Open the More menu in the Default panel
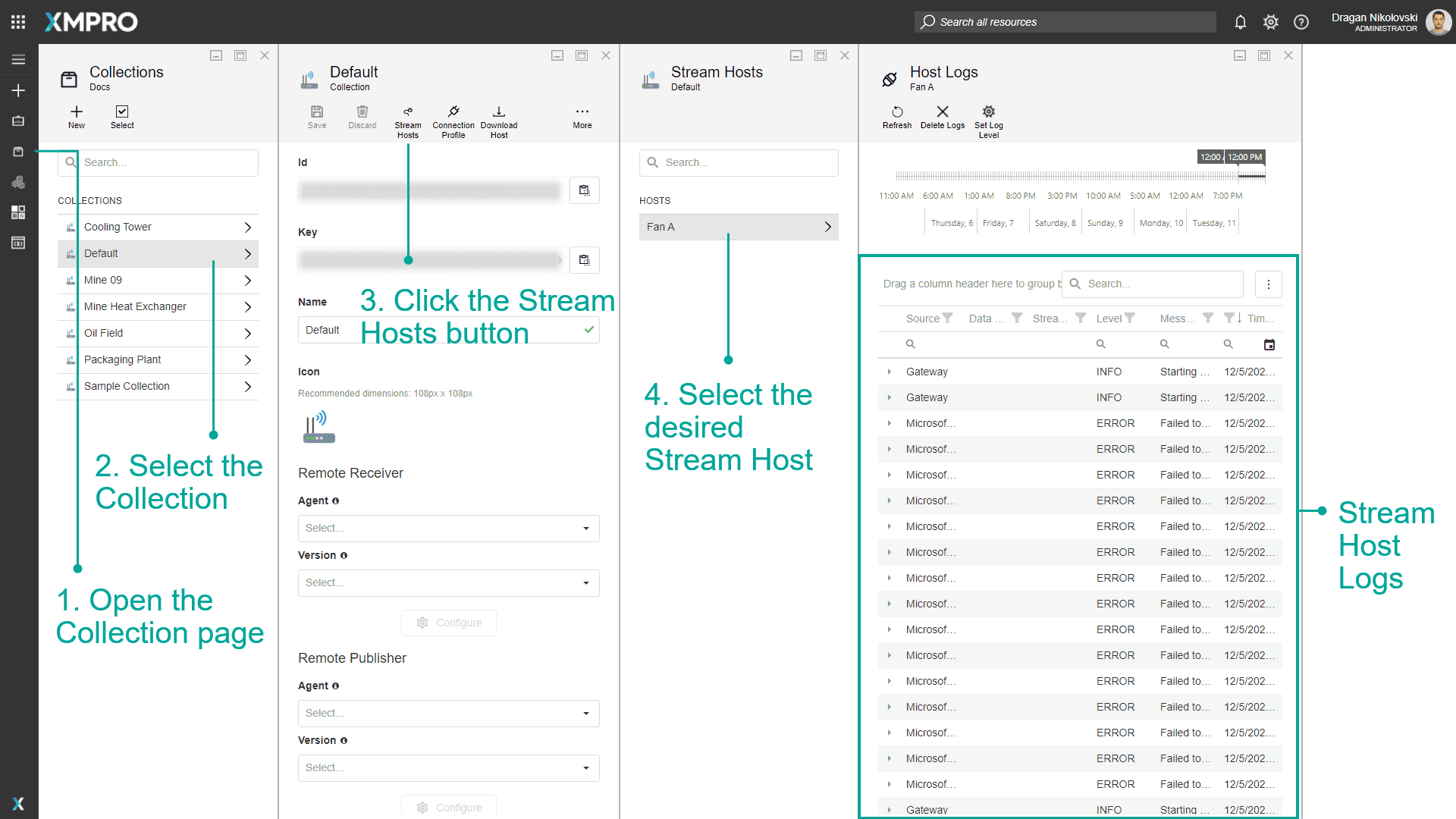The image size is (1456, 819). [582, 112]
